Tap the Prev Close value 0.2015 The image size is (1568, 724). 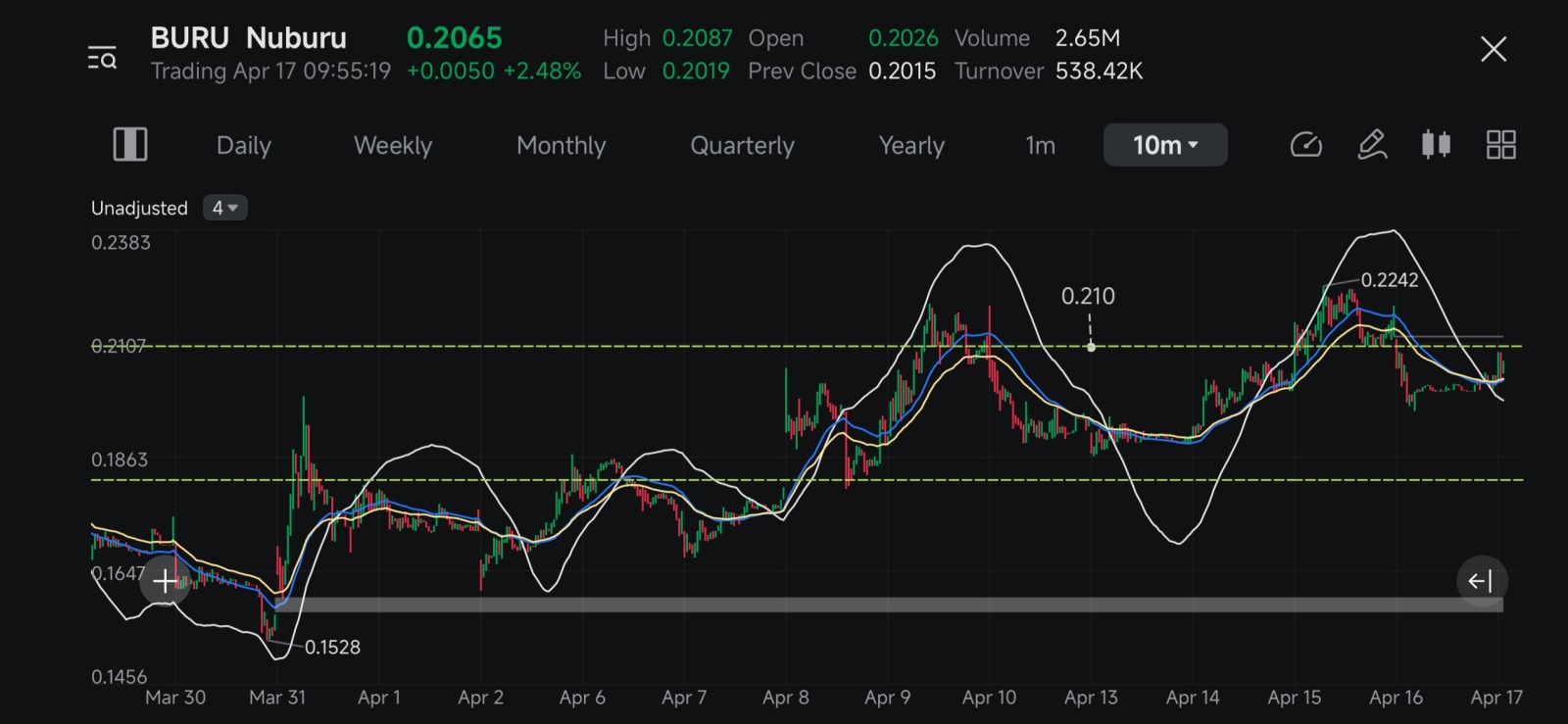903,72
